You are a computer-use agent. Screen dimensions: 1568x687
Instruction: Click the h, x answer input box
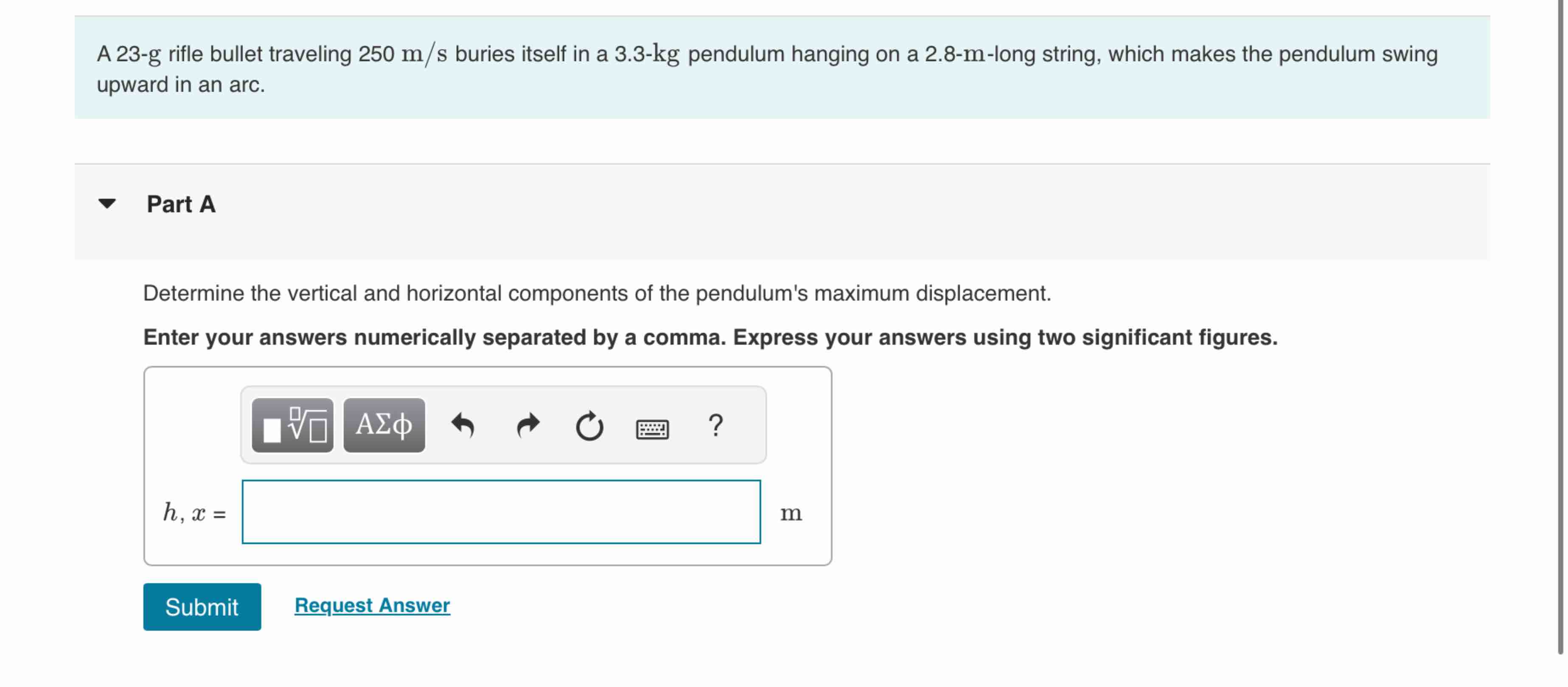coord(501,512)
